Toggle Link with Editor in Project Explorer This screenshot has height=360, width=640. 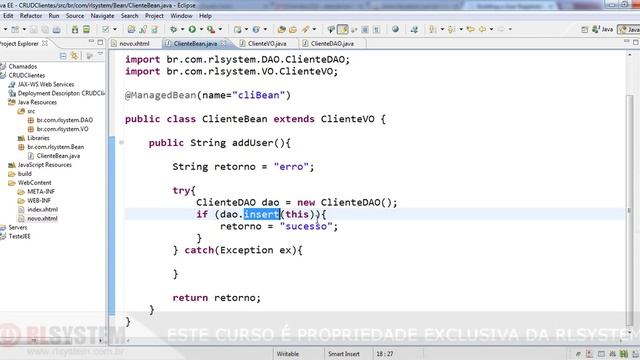(74, 56)
